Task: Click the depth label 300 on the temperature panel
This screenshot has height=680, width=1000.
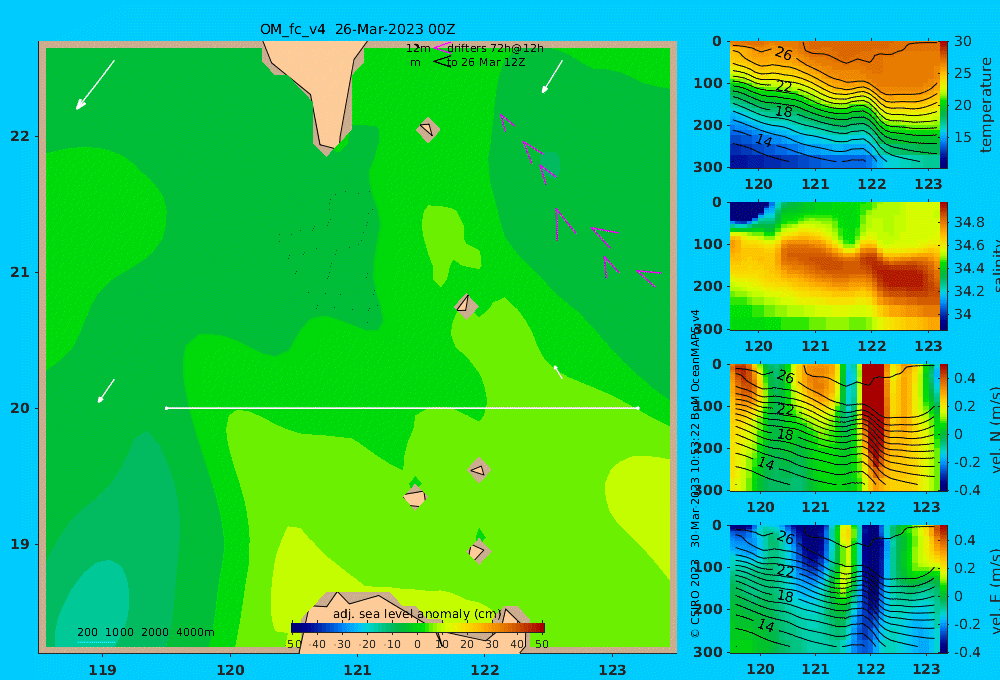Action: [x=708, y=166]
